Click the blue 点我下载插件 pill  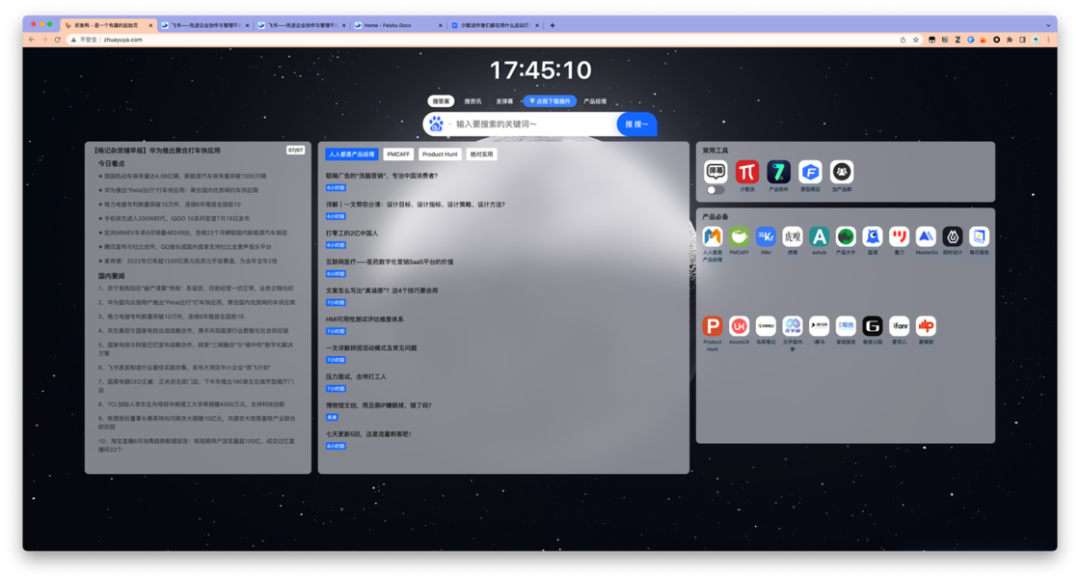click(550, 101)
